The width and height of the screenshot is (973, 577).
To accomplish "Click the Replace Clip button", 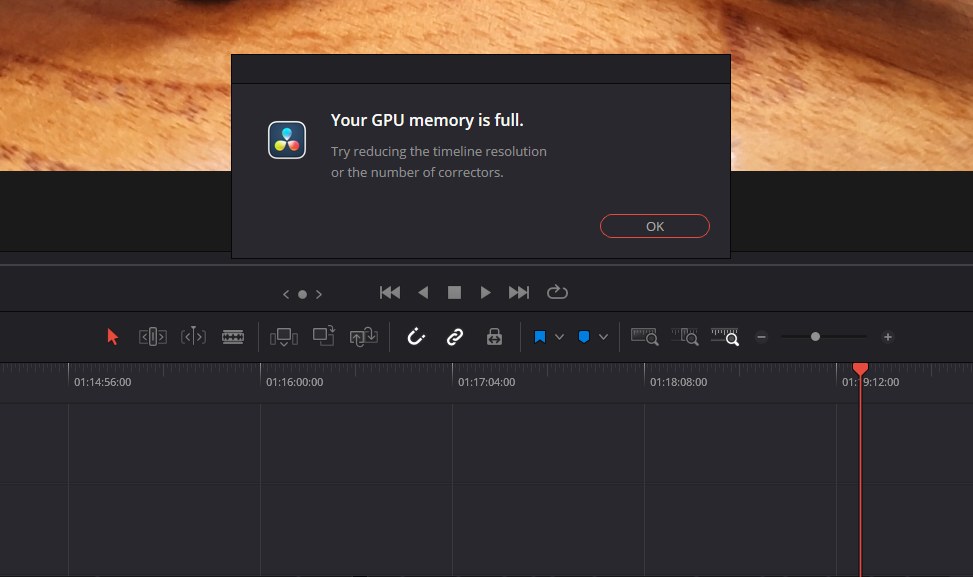I will coord(364,337).
